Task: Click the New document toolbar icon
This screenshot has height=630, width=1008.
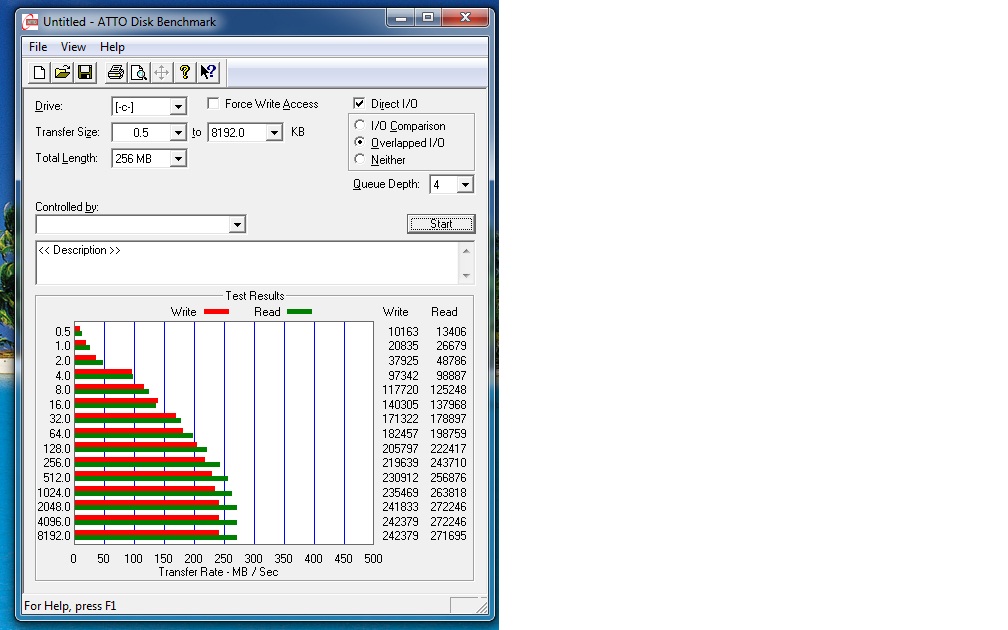Action: pos(39,72)
